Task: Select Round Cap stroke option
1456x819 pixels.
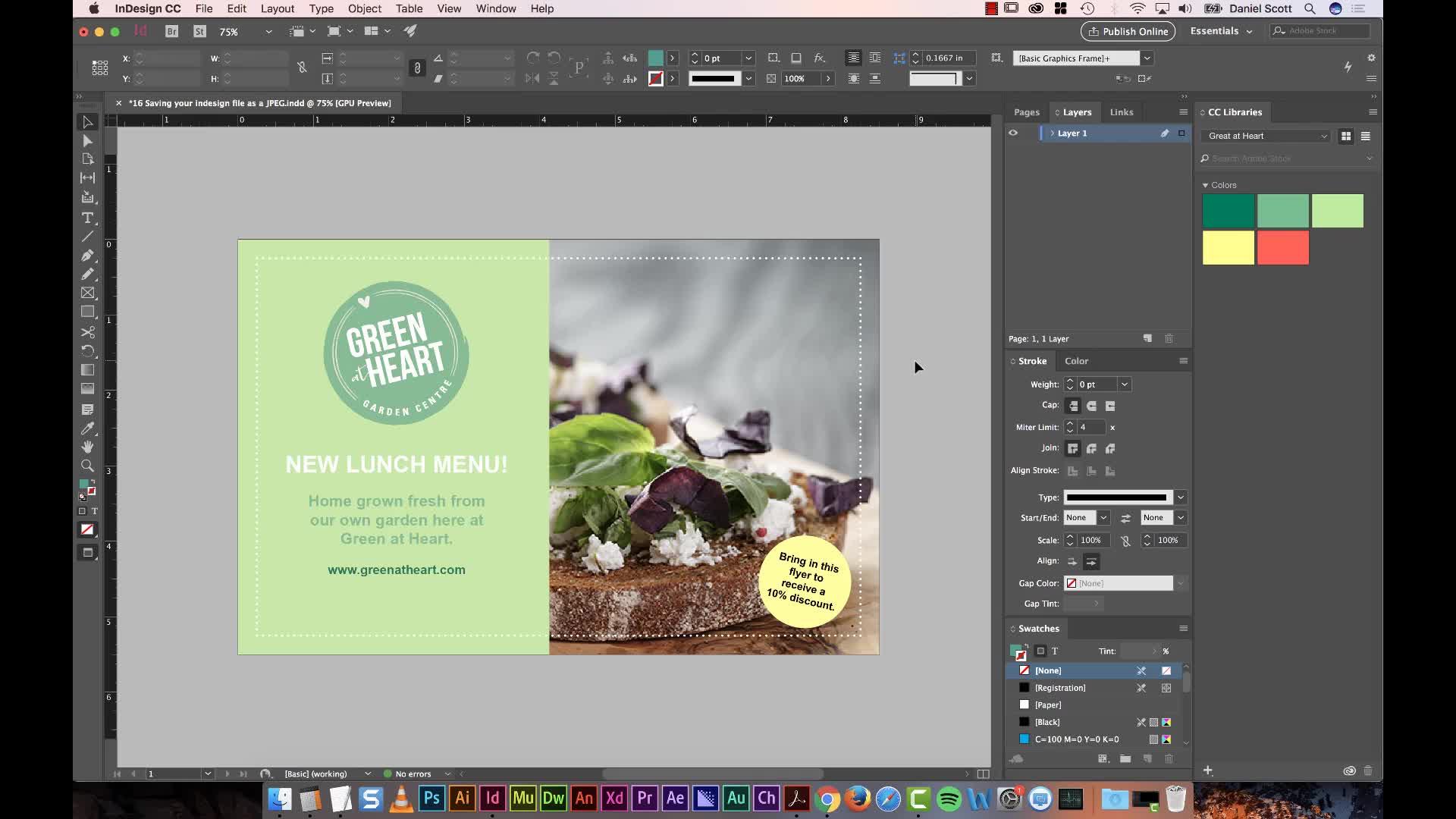Action: point(1091,406)
